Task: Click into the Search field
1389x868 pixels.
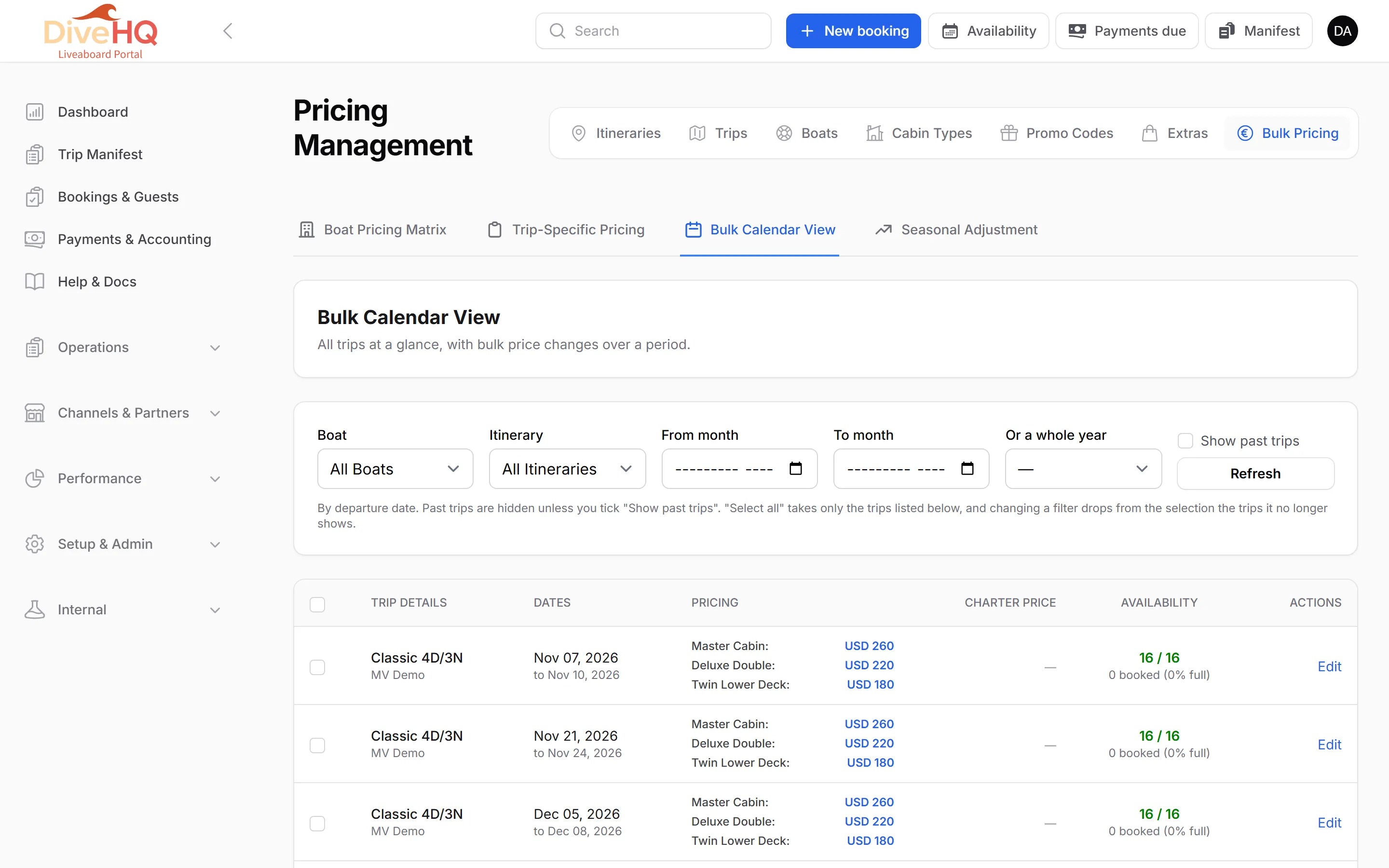Action: [x=653, y=31]
